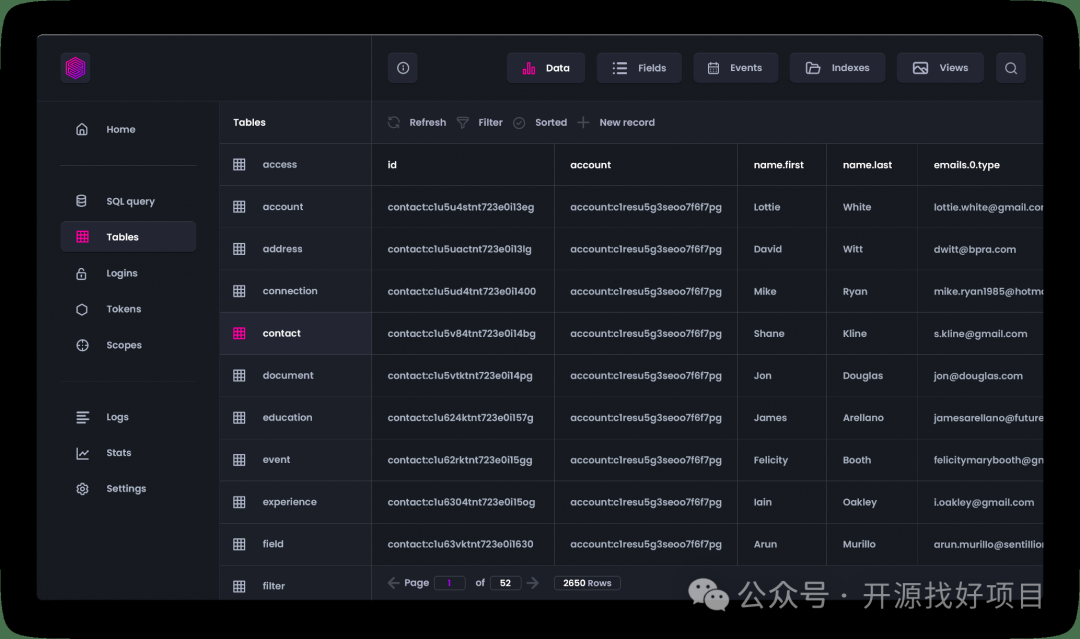1080x639 pixels.
Task: Click the Tokens hexagon icon
Action: (x=82, y=309)
